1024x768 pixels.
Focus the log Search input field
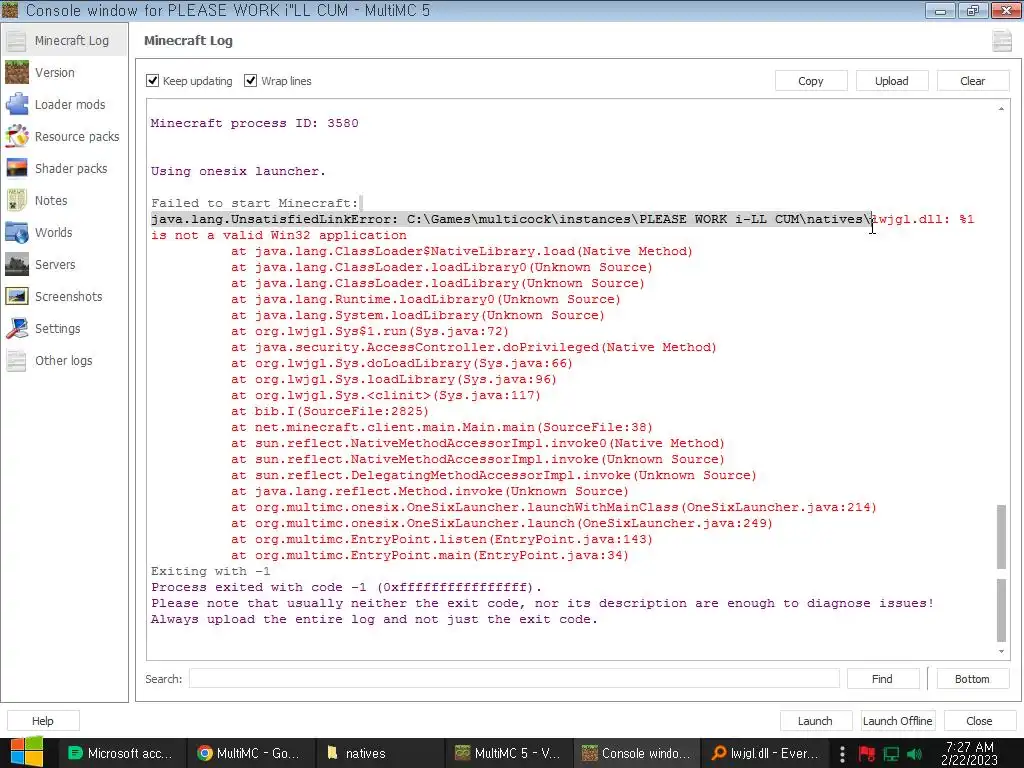(514, 679)
